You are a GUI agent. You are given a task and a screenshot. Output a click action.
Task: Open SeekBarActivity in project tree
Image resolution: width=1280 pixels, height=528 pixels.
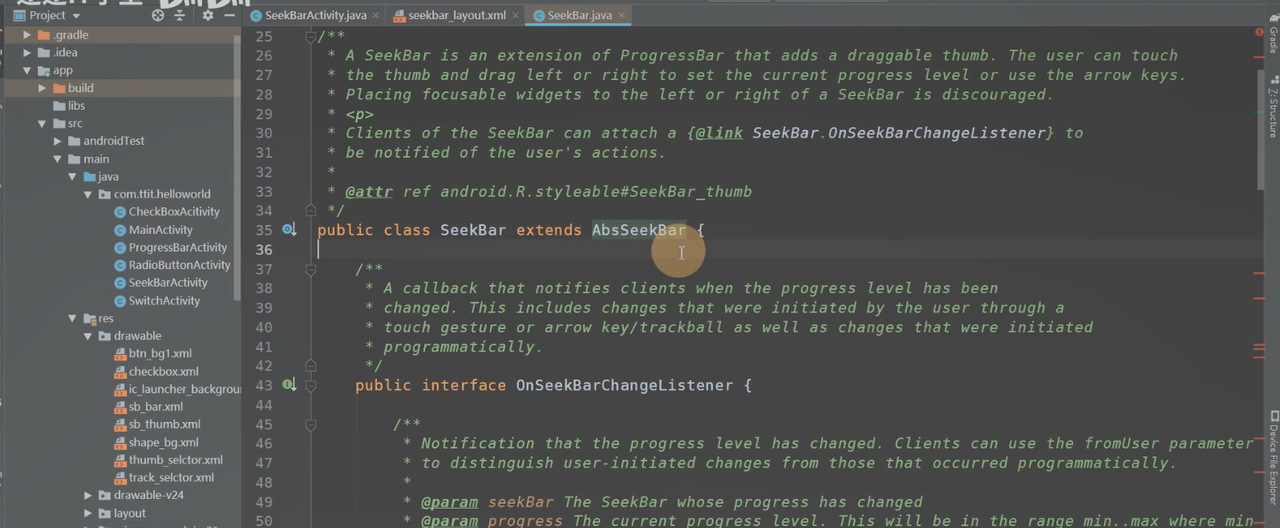[x=168, y=283]
